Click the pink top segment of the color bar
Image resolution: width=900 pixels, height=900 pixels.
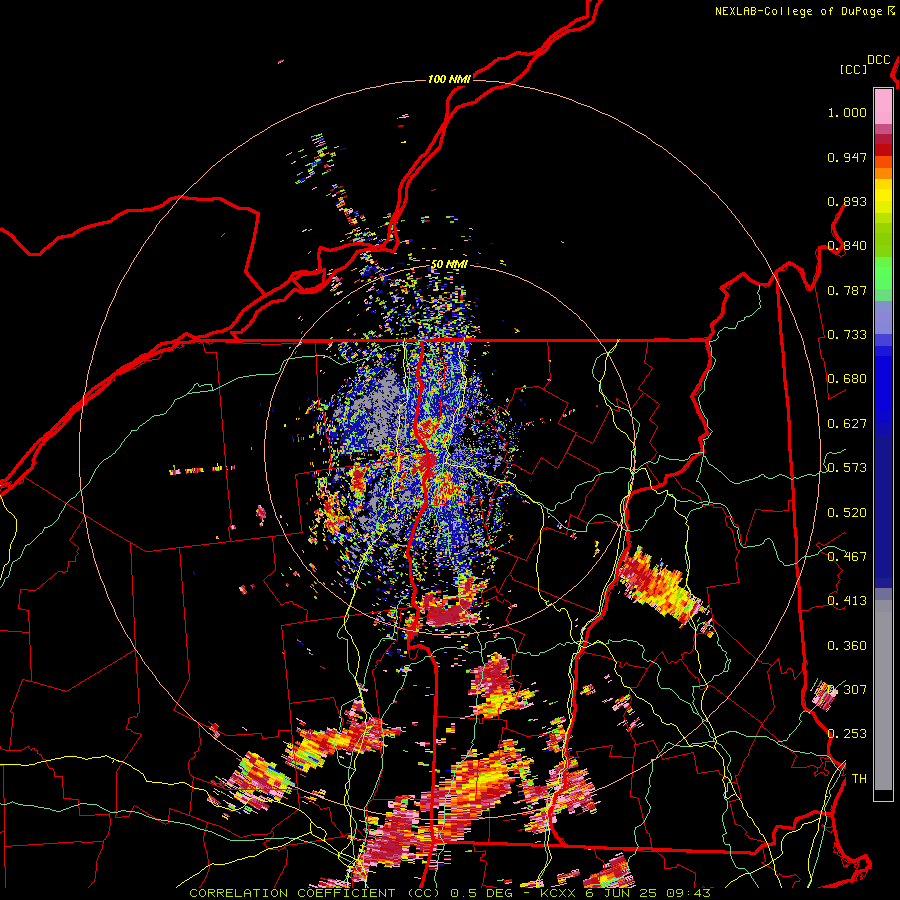(883, 106)
